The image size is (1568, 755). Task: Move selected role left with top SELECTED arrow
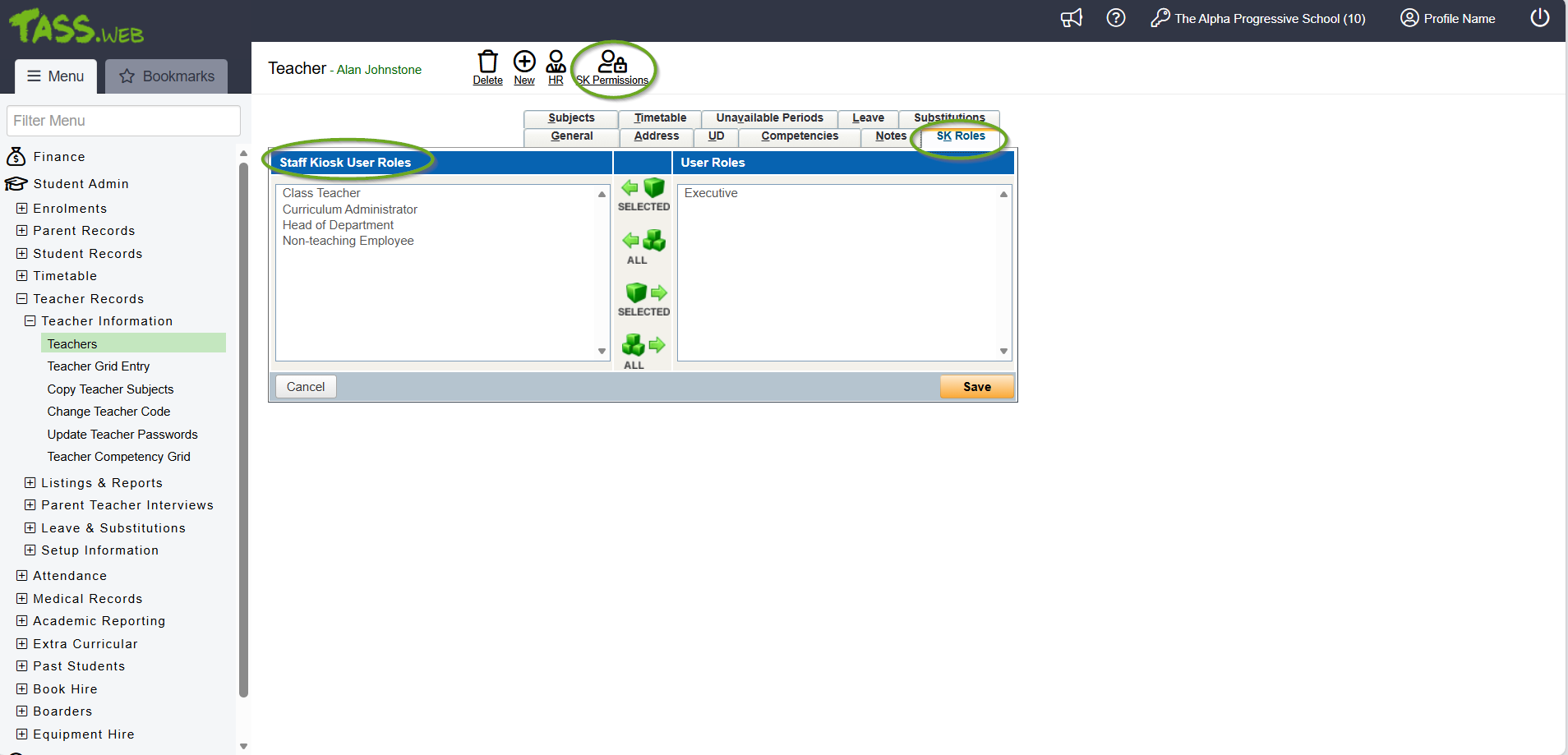pos(643,189)
